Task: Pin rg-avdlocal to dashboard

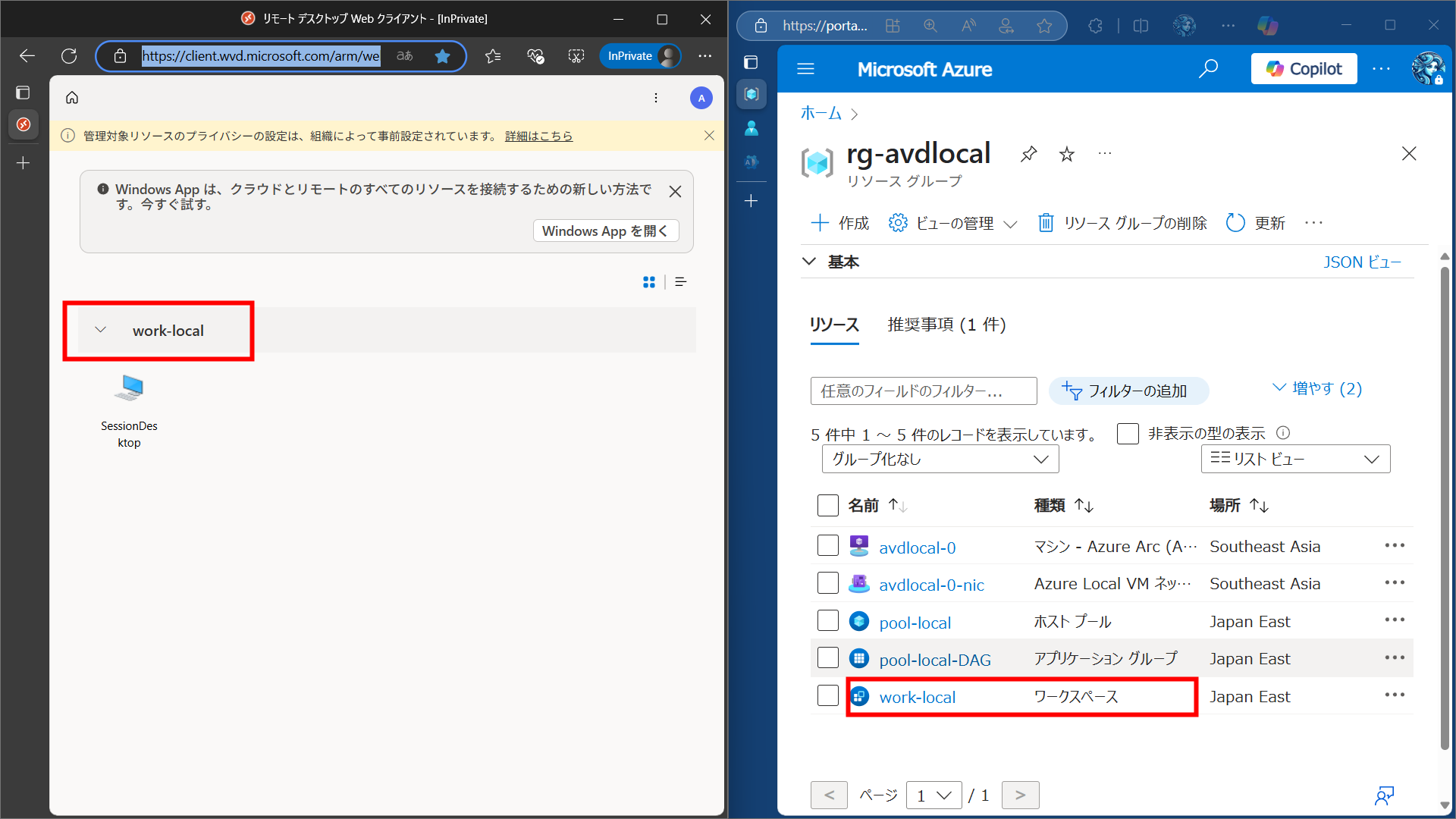Action: point(1028,155)
